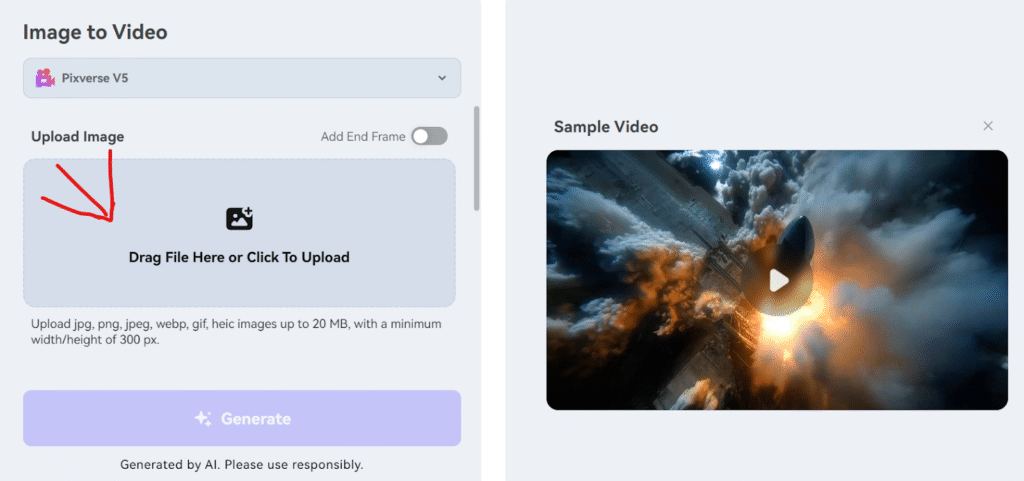This screenshot has width=1024, height=481.
Task: Expand the model chevron arrow
Action: click(442, 78)
